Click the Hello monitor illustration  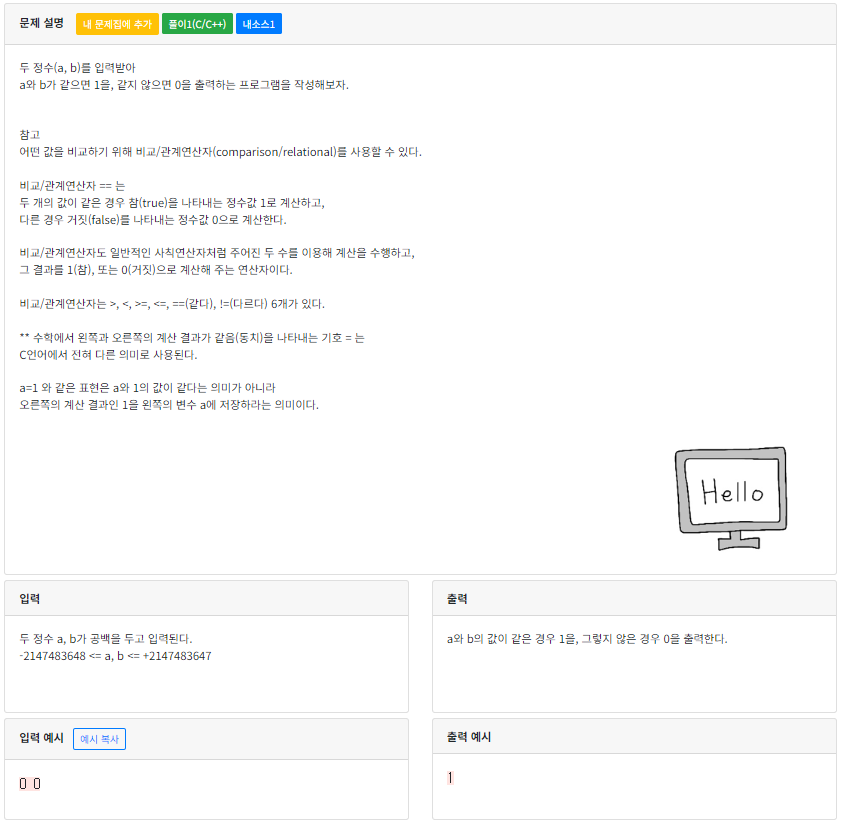(x=731, y=494)
